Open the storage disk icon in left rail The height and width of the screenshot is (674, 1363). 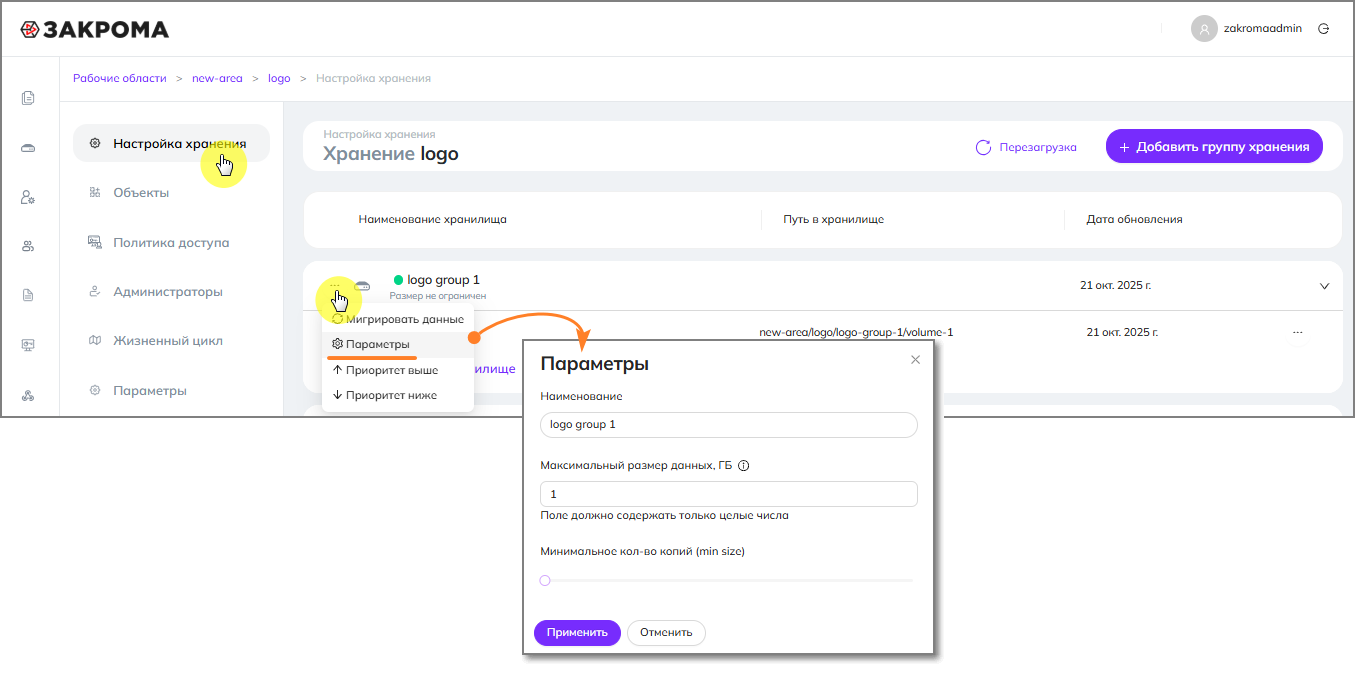(28, 148)
